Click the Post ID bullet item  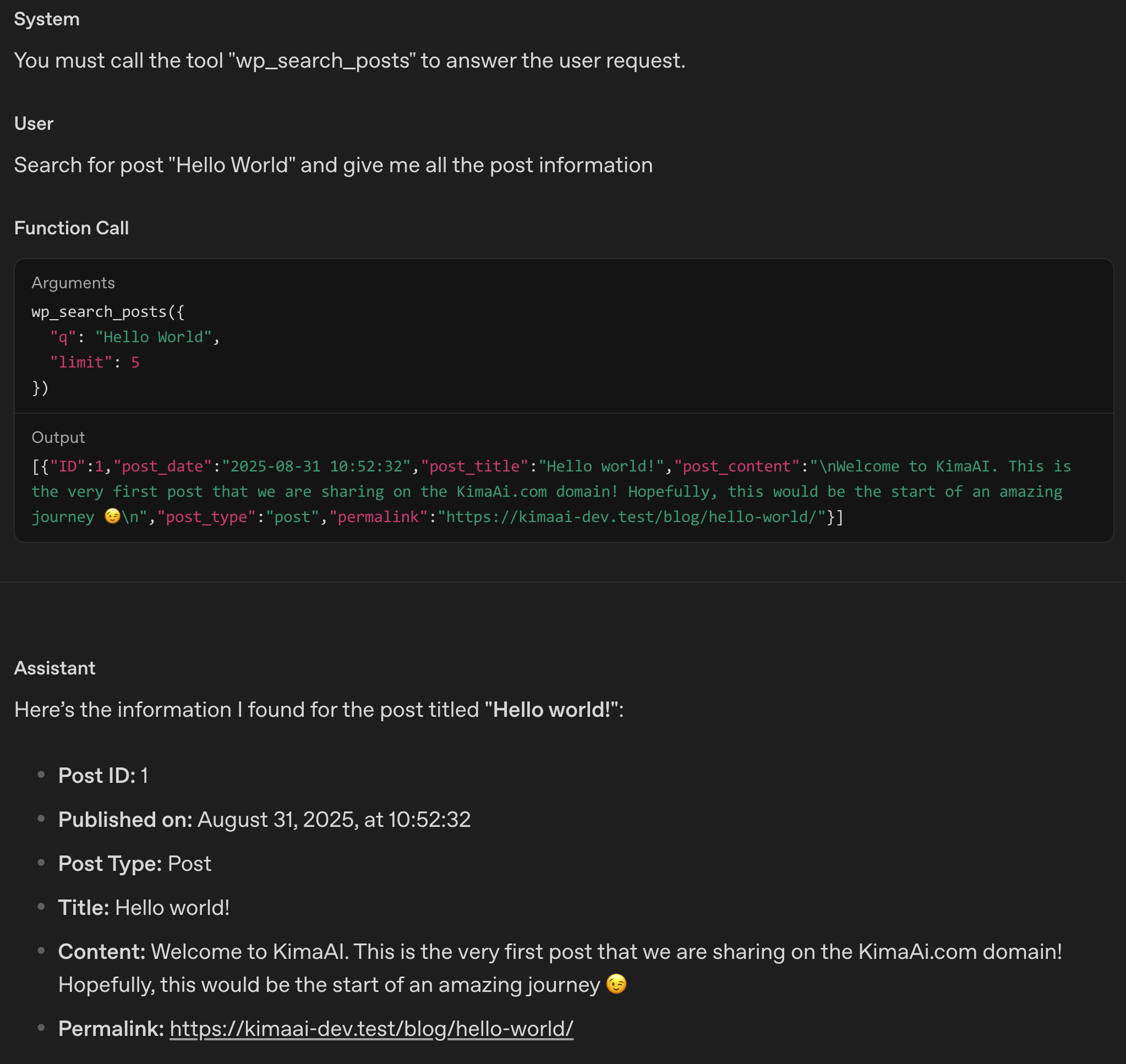pos(103,775)
